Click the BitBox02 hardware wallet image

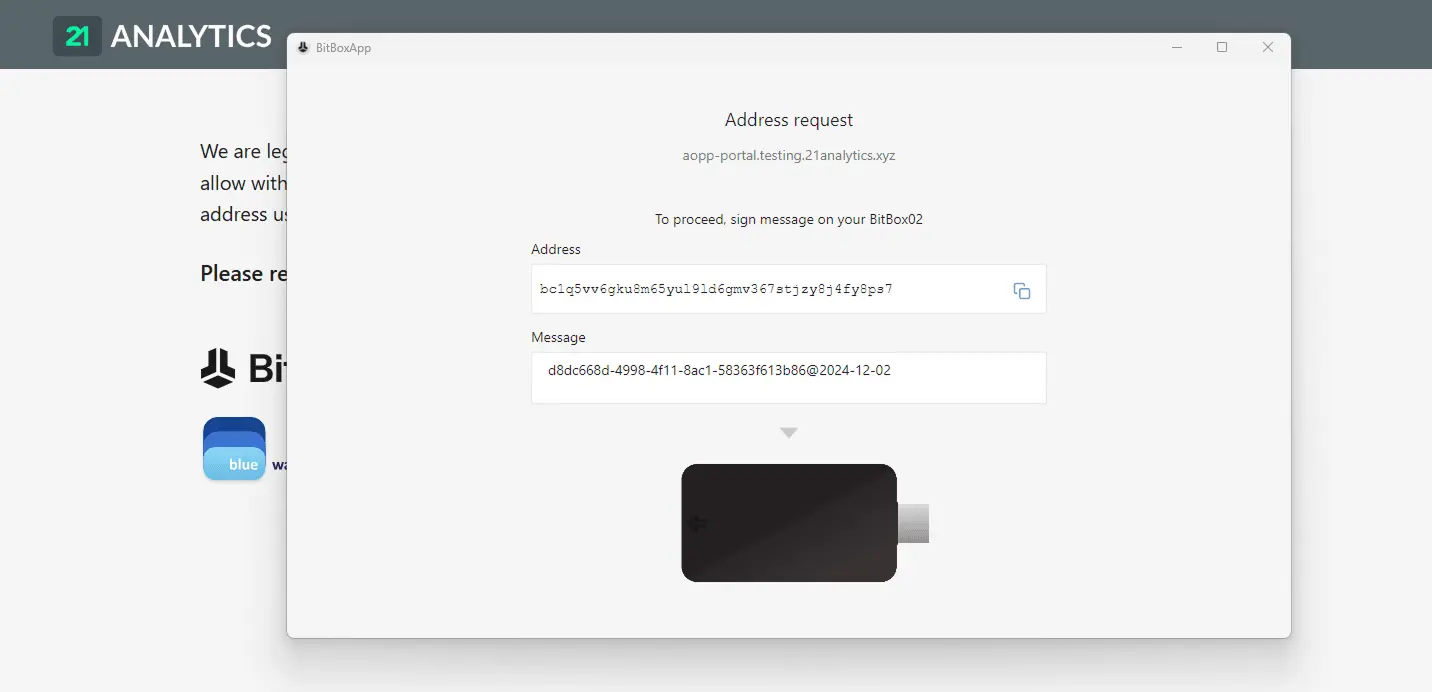point(789,522)
